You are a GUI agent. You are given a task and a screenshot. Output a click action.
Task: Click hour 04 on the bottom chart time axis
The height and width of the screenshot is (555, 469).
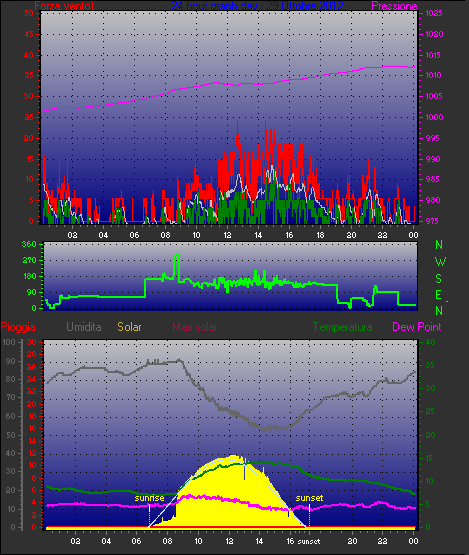point(106,541)
